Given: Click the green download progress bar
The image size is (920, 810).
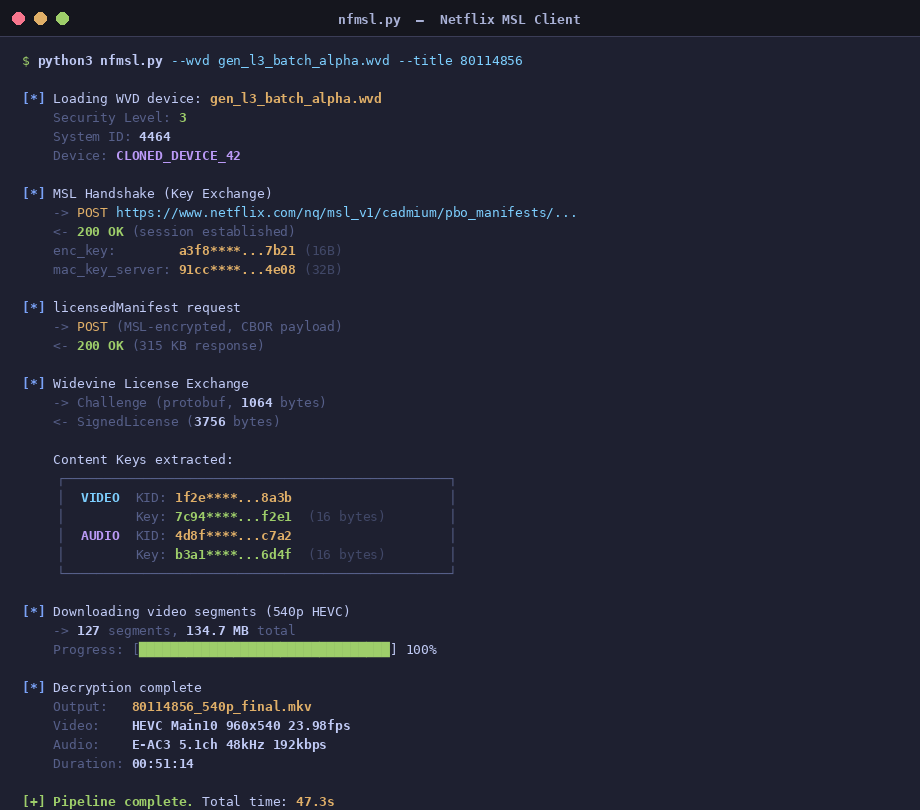Looking at the screenshot, I should pyautogui.click(x=264, y=650).
